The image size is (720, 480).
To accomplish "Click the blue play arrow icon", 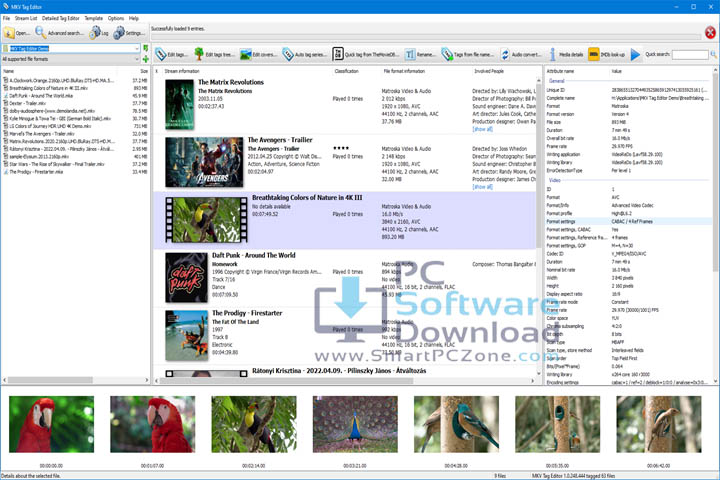I will pyautogui.click(x=636, y=55).
